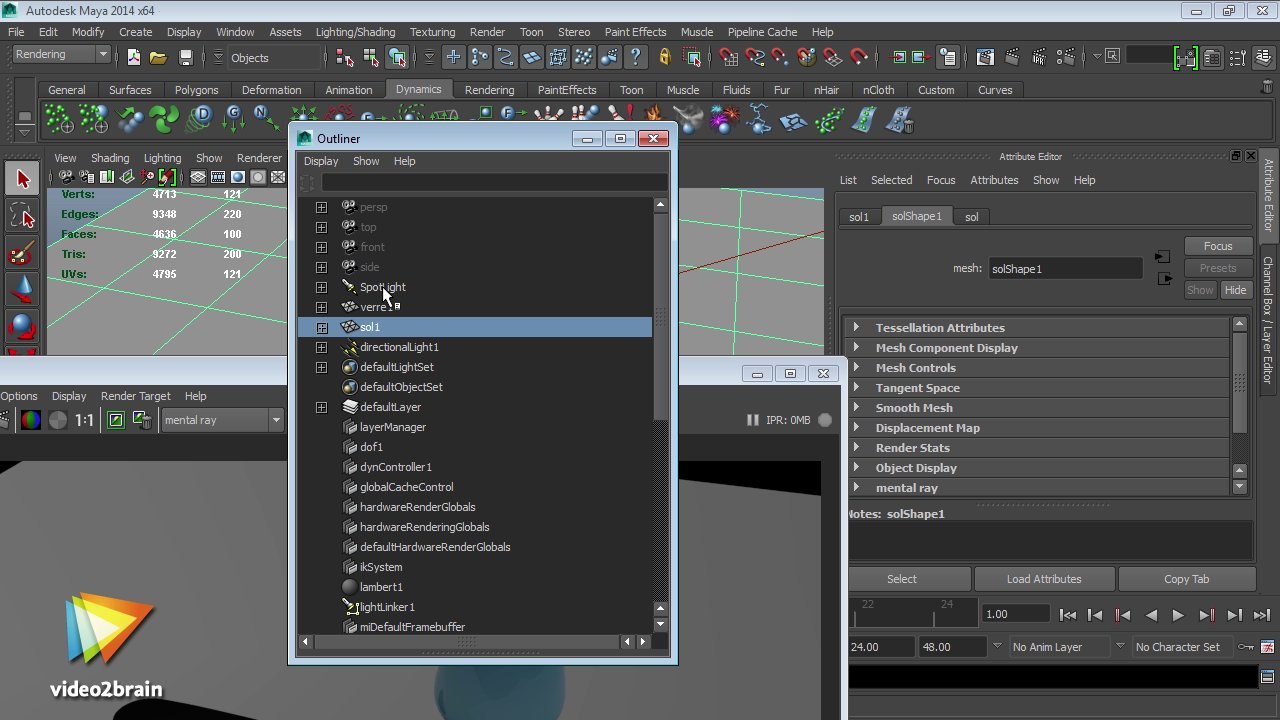Activate the Rotate tool sphere icon
This screenshot has width=1280, height=720.
click(x=22, y=327)
